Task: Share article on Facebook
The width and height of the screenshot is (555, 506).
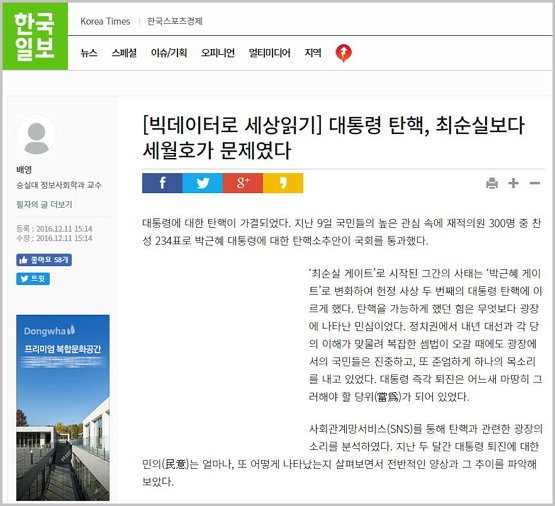Action: click(x=162, y=183)
